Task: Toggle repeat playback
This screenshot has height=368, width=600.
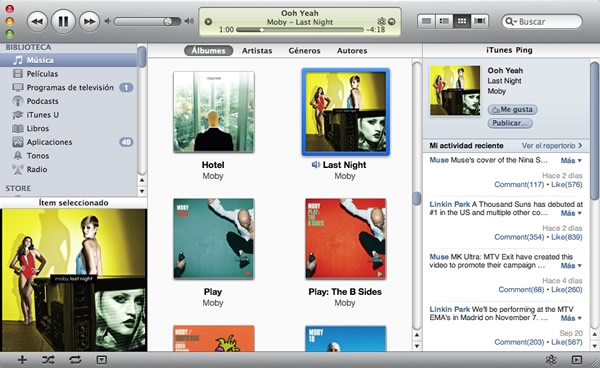Action: click(x=75, y=360)
